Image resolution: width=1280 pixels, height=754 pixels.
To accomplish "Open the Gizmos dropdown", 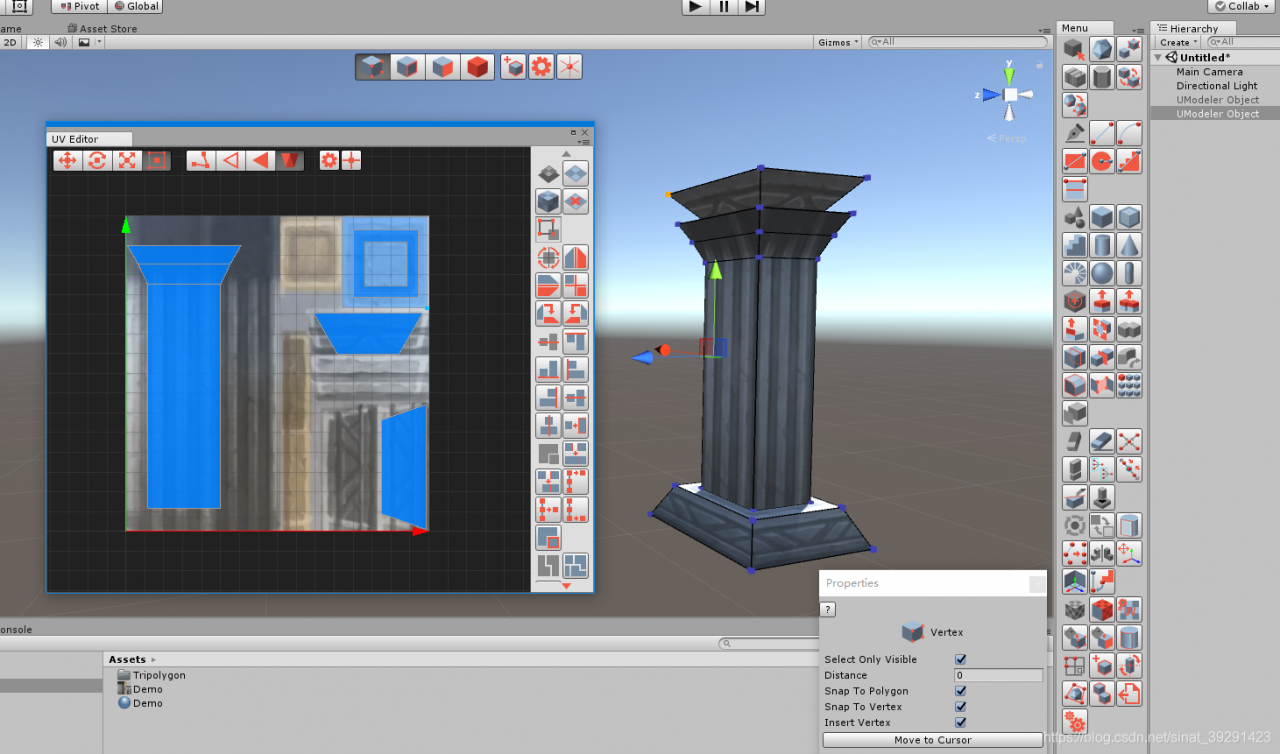I will [838, 42].
